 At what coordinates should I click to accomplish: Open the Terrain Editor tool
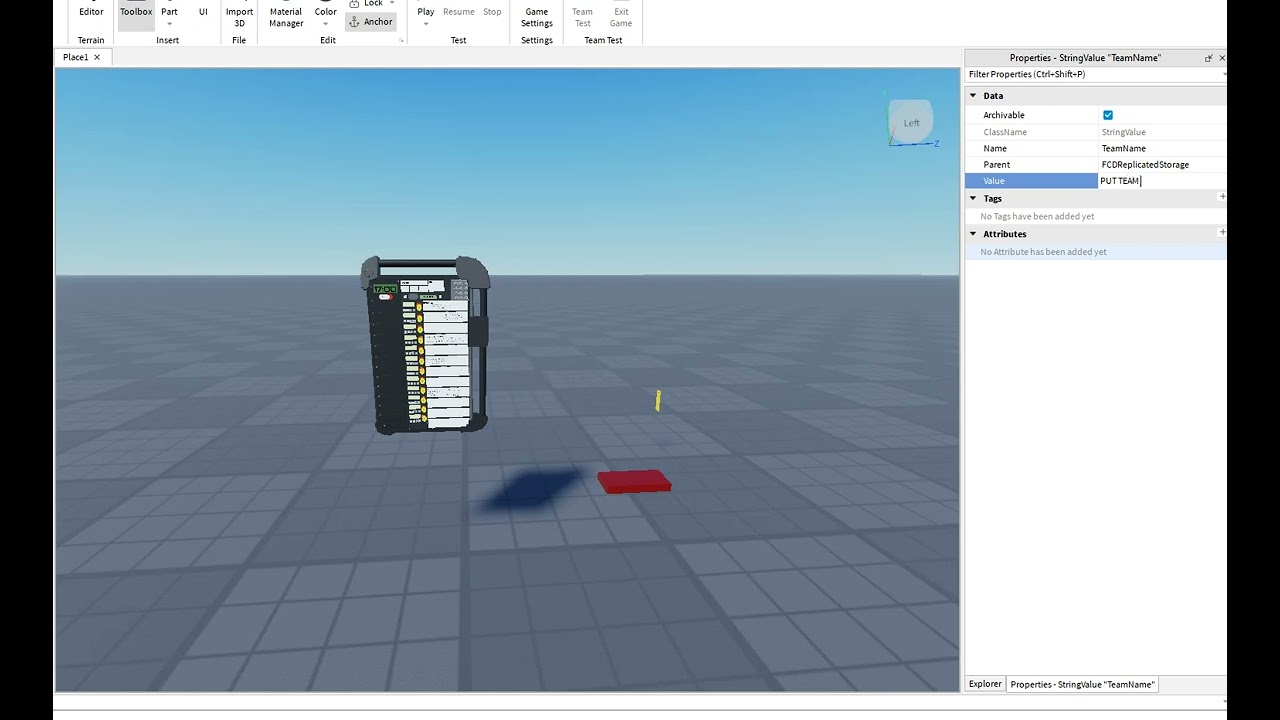tap(91, 12)
